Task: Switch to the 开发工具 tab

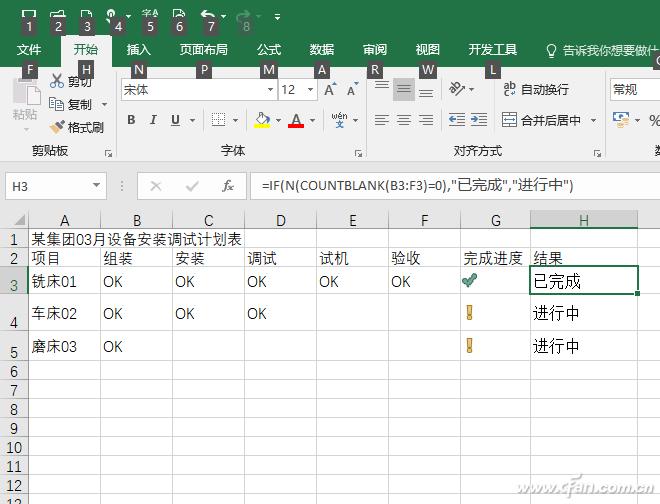Action: tap(492, 50)
